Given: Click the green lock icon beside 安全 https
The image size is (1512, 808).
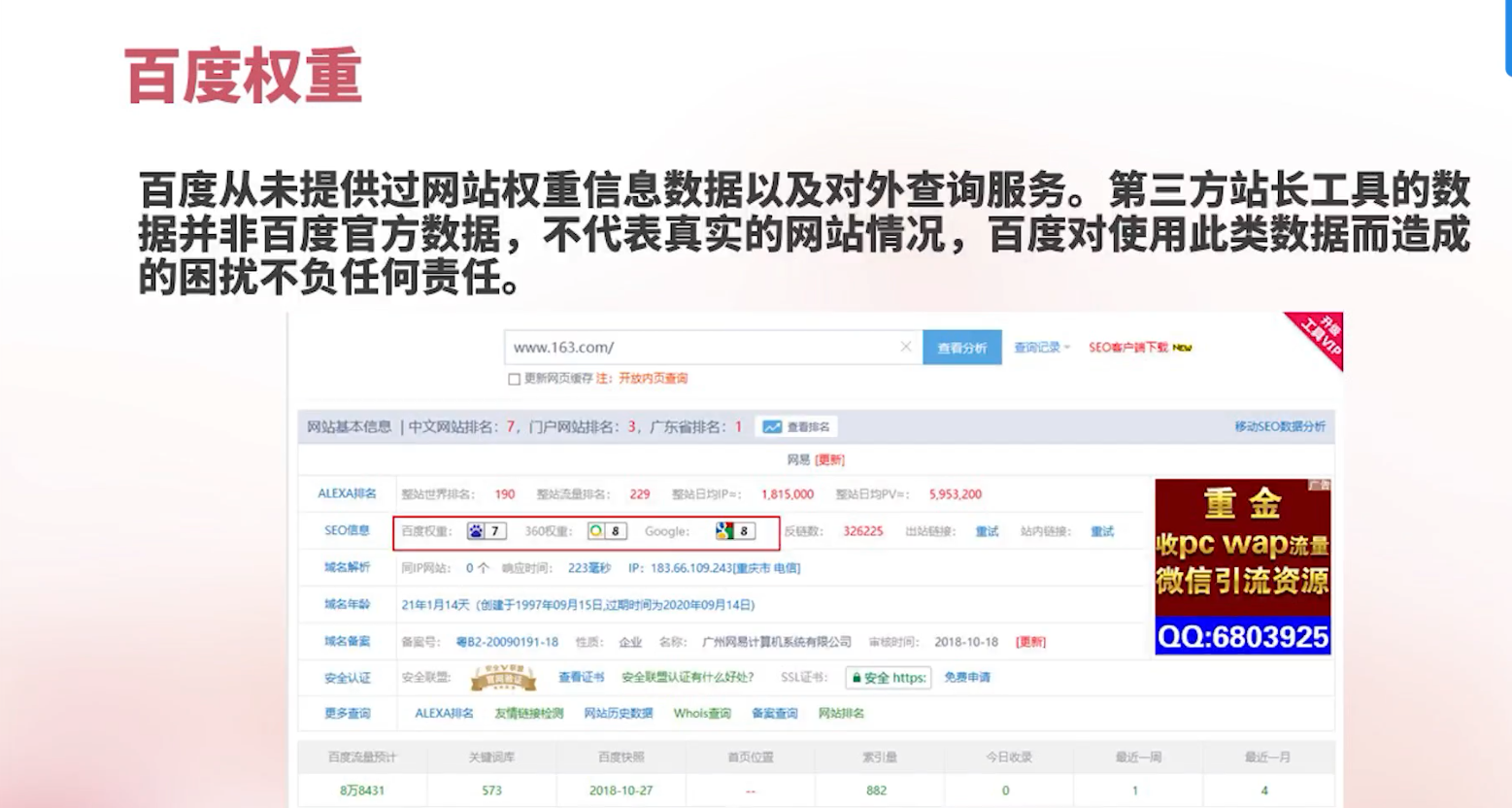Looking at the screenshot, I should click(x=856, y=677).
